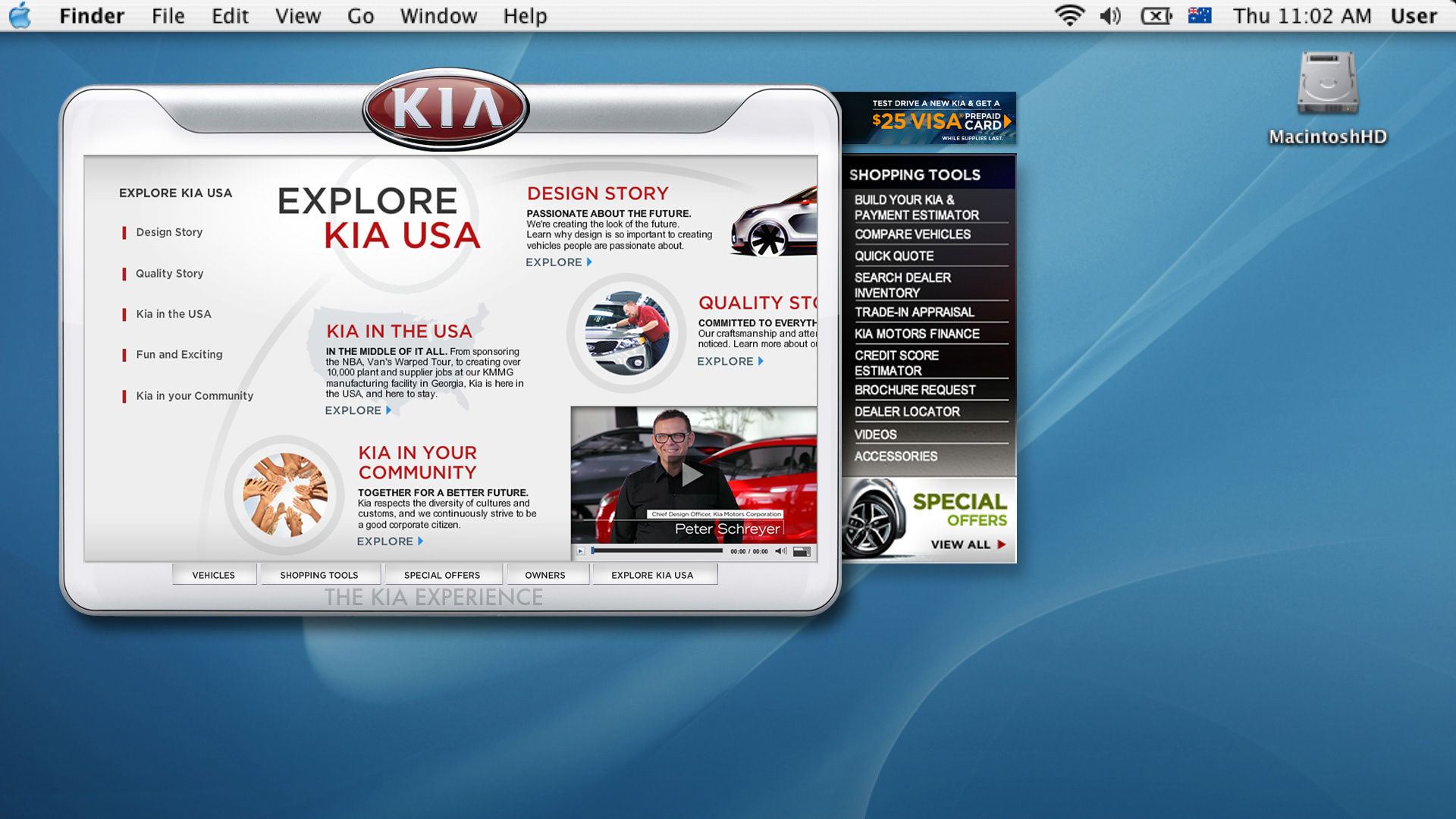Open the File menu
The width and height of the screenshot is (1456, 819).
coord(168,16)
